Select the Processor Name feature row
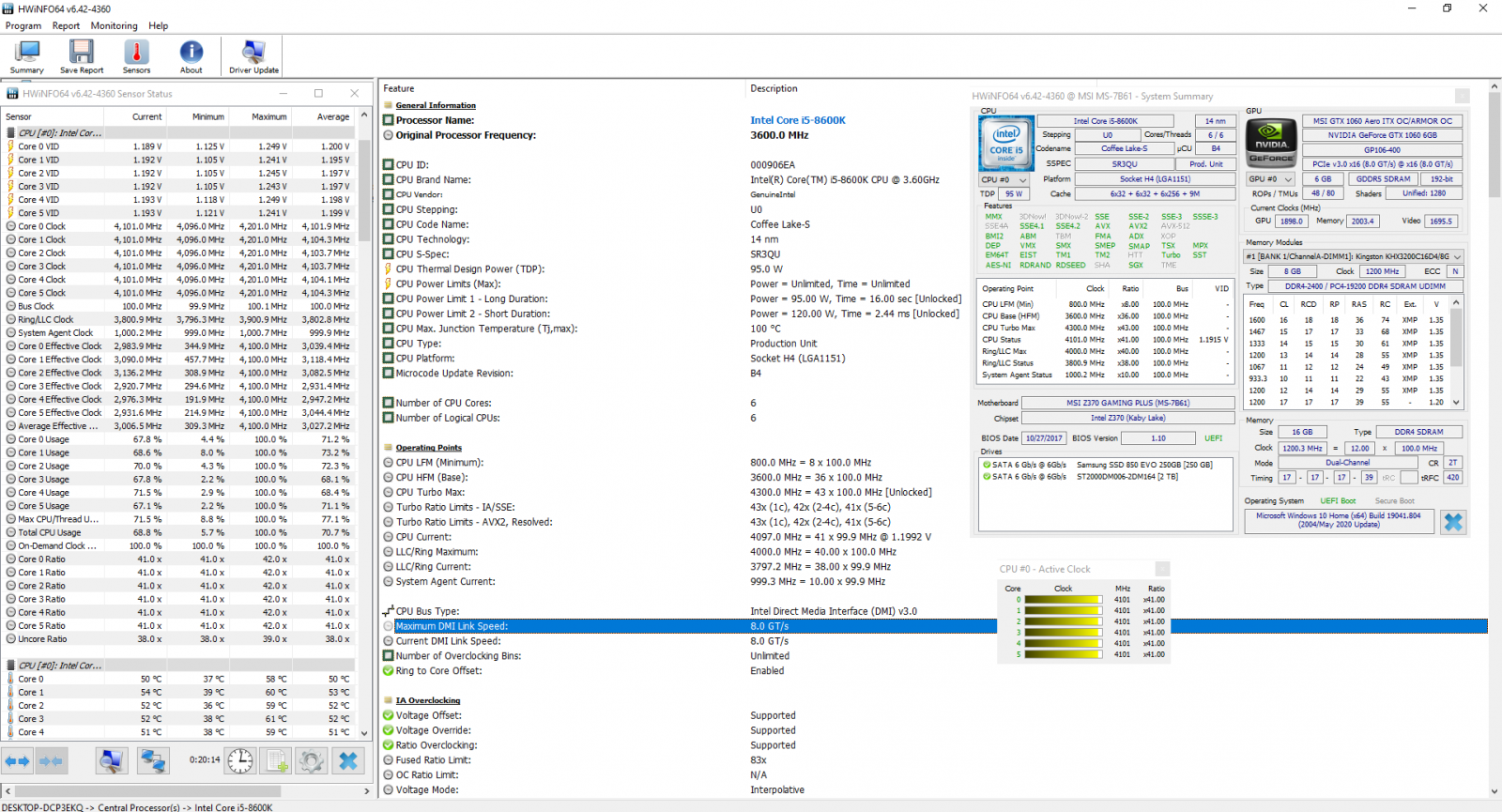This screenshot has height=812, width=1502. [435, 120]
